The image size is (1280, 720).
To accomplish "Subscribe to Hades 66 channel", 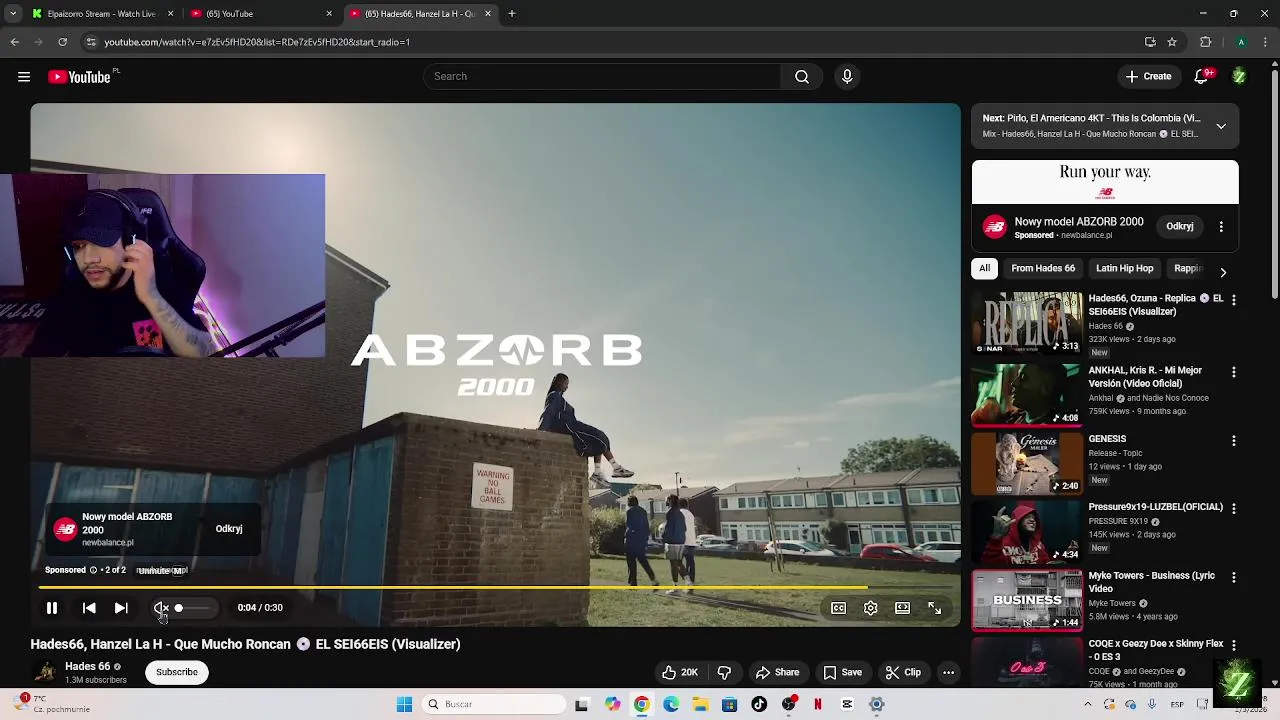I will coord(177,672).
